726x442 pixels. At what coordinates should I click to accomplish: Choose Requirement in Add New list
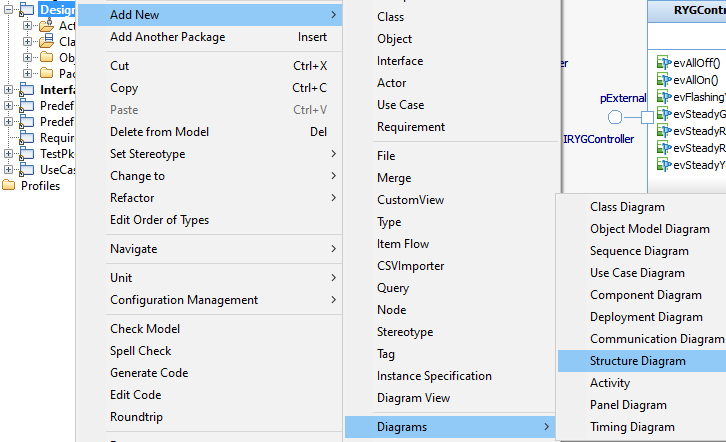pos(410,127)
